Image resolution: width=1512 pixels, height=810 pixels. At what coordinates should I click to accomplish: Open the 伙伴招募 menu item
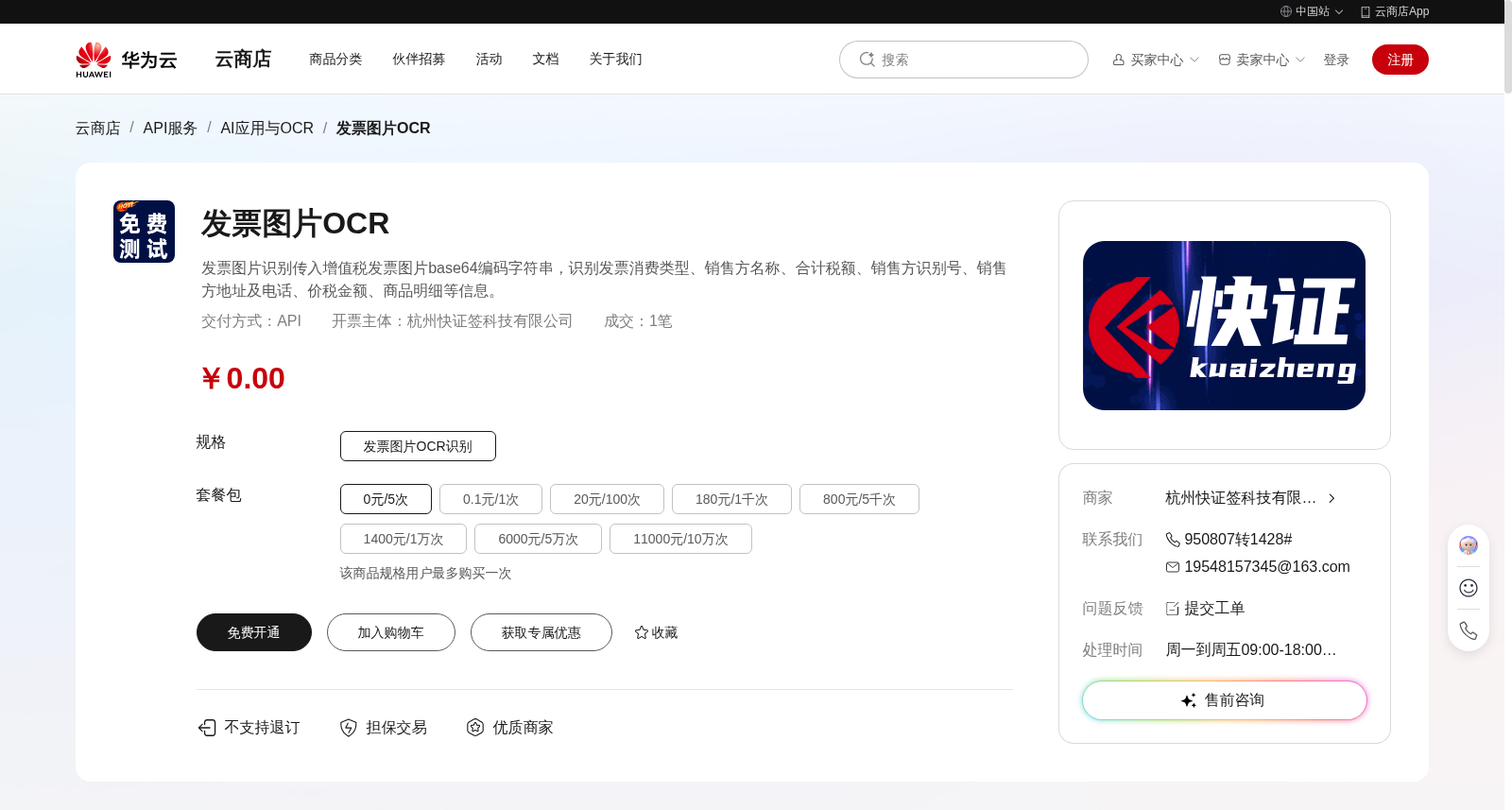(x=419, y=59)
